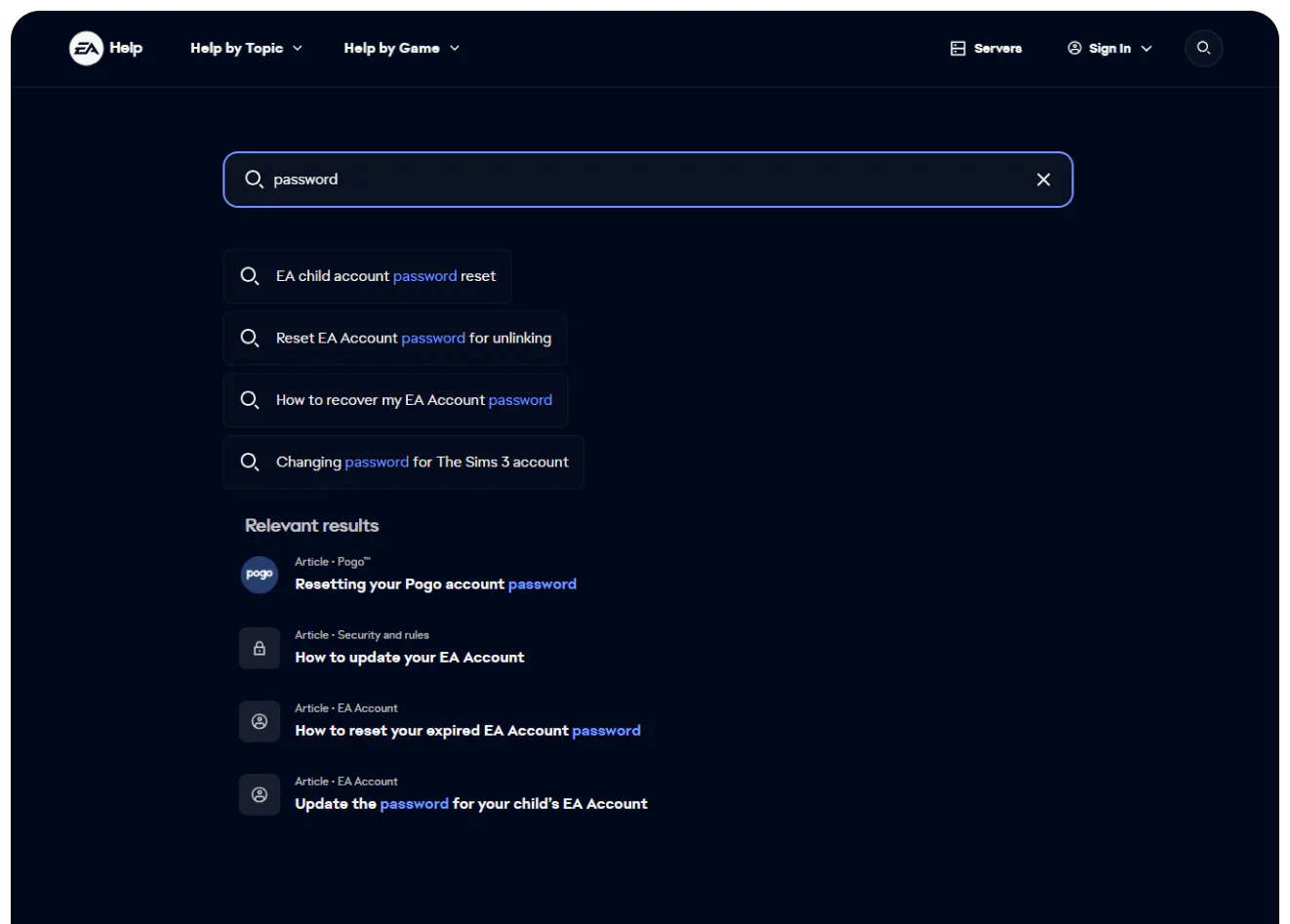
Task: Open the header search magnifier button
Action: point(1203,48)
